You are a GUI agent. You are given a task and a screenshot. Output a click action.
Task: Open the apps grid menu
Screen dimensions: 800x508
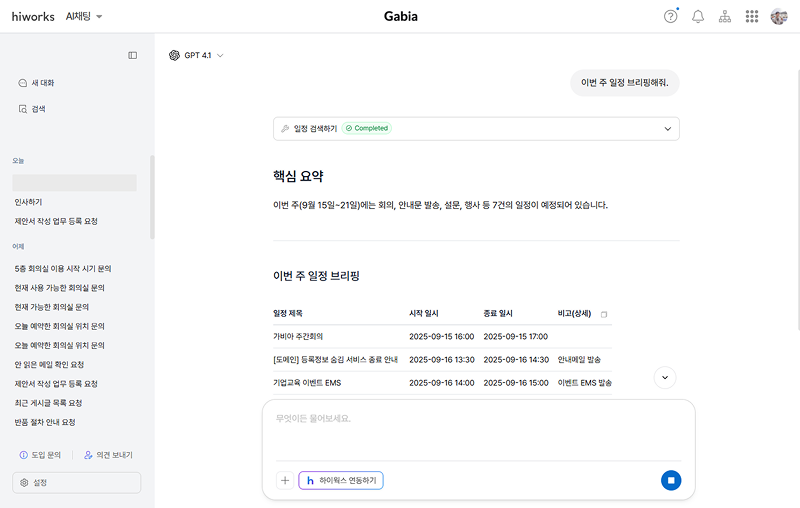[x=752, y=16]
